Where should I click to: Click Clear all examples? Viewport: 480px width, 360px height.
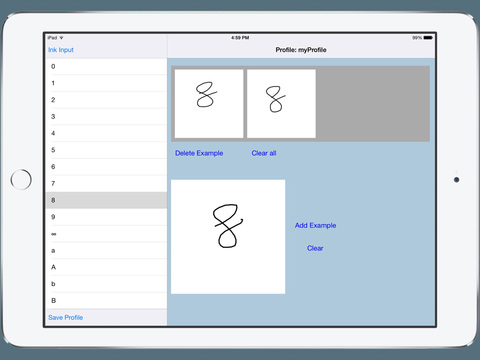(x=264, y=153)
